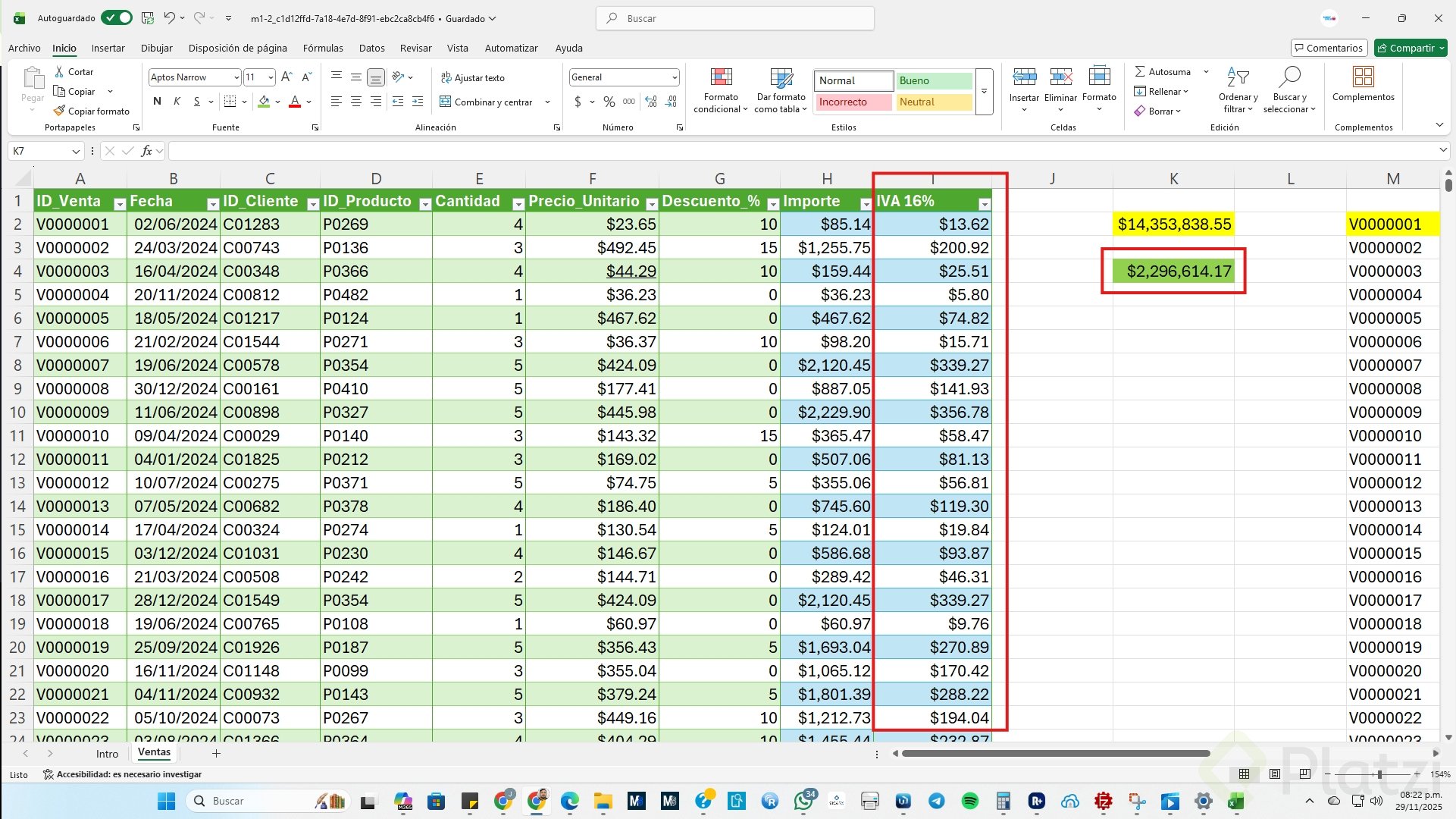Click the Complementos icon

pos(1363,78)
